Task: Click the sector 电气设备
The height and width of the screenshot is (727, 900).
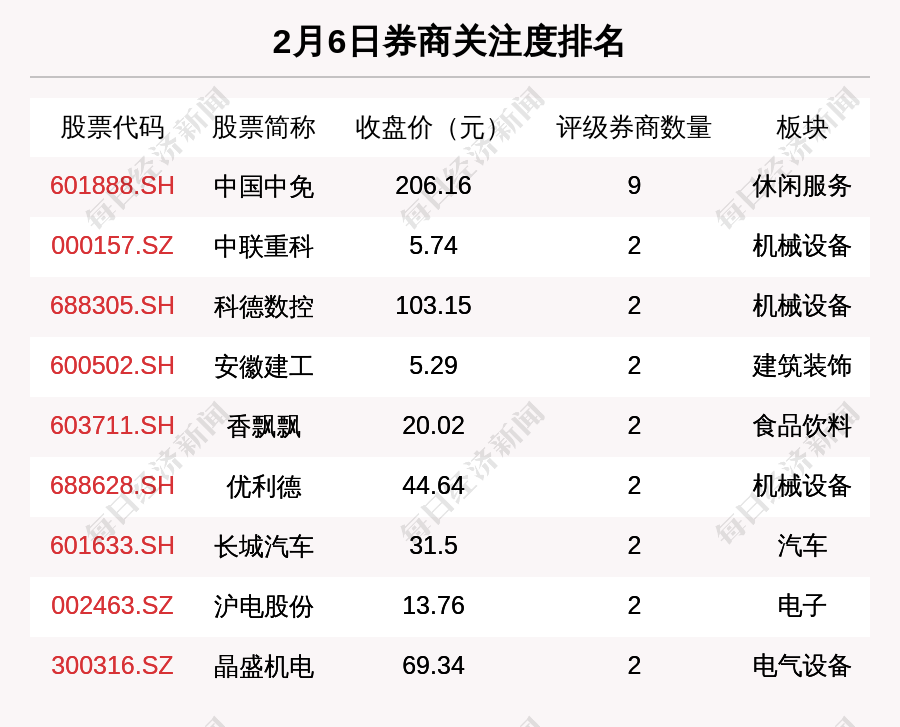Action: [802, 666]
